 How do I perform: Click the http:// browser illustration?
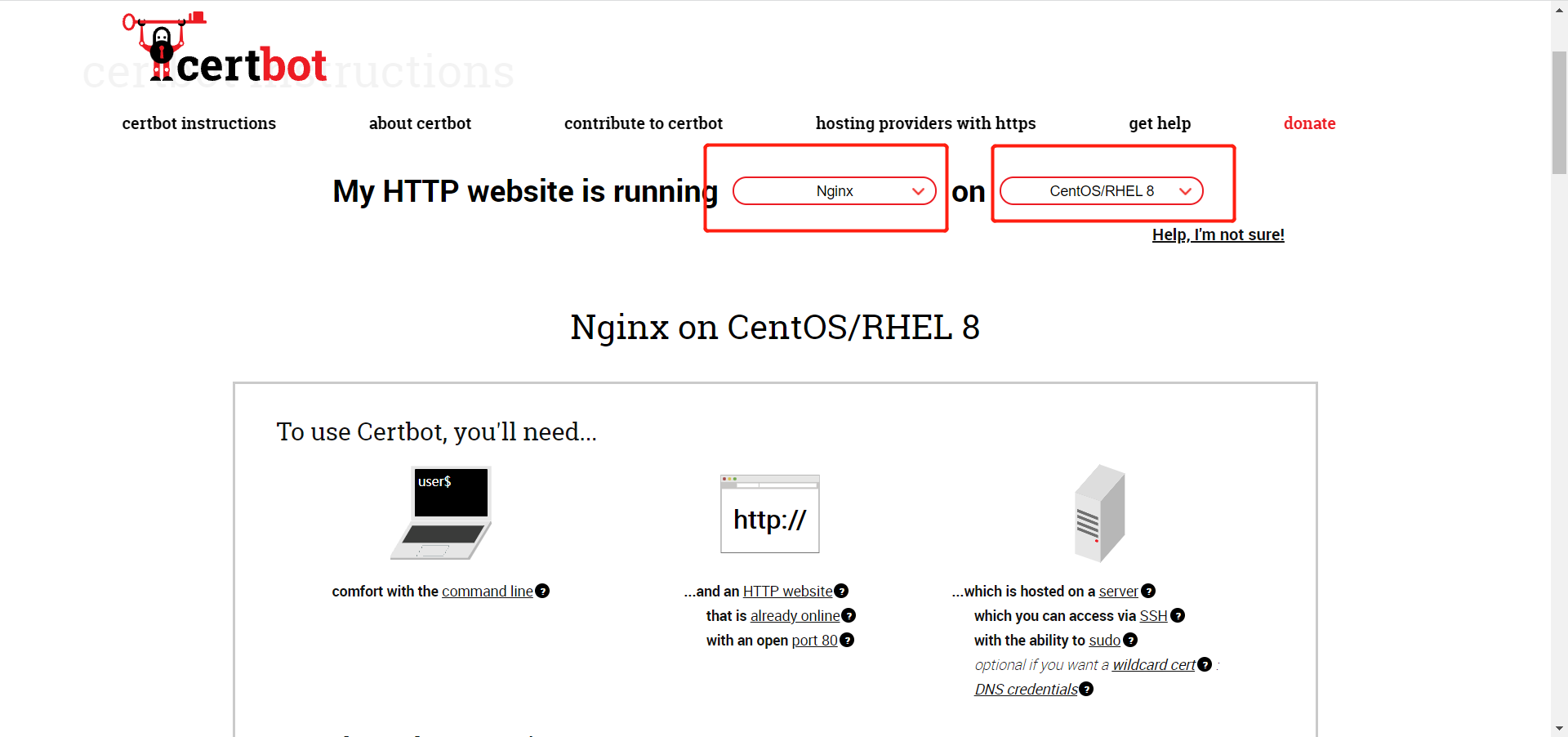pos(769,514)
